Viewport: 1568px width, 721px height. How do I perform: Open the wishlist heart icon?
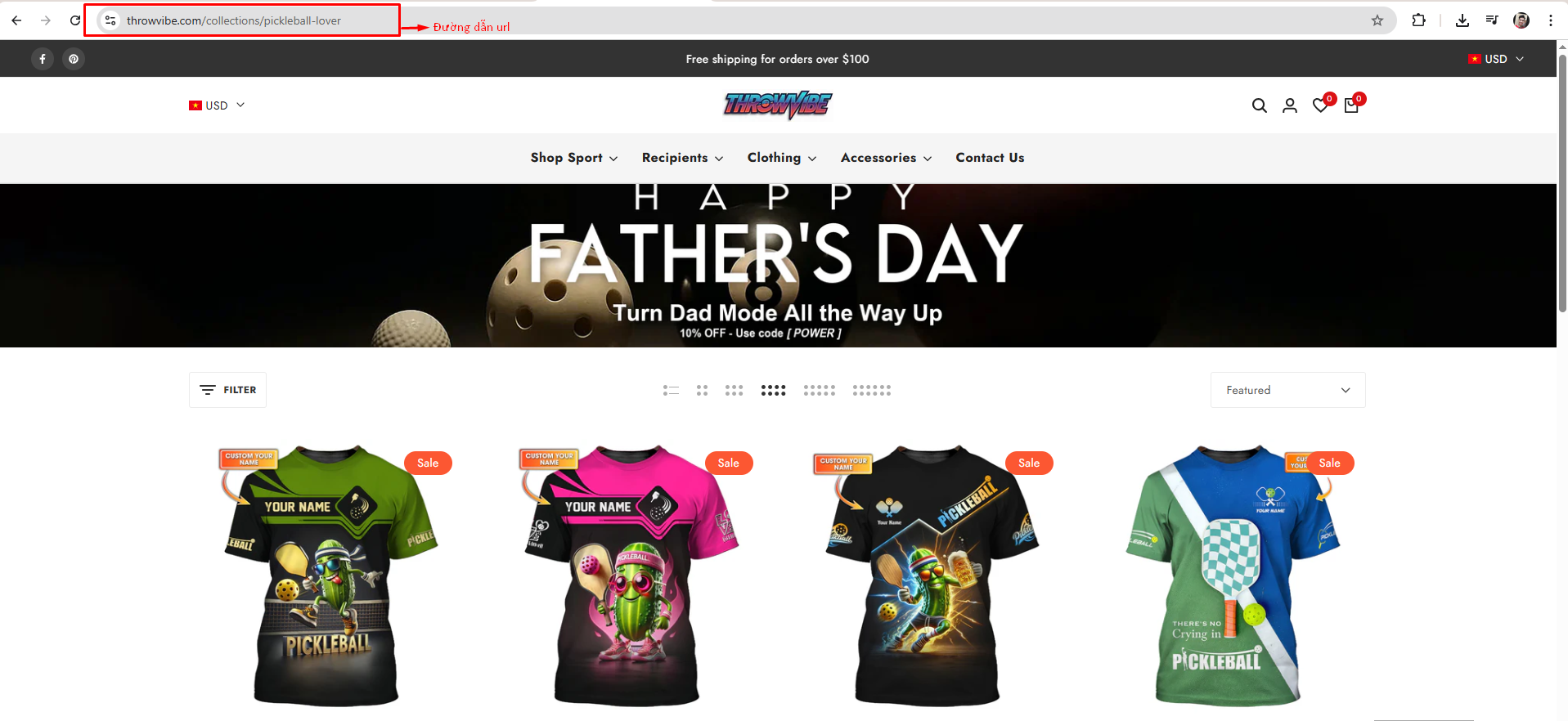tap(1320, 105)
